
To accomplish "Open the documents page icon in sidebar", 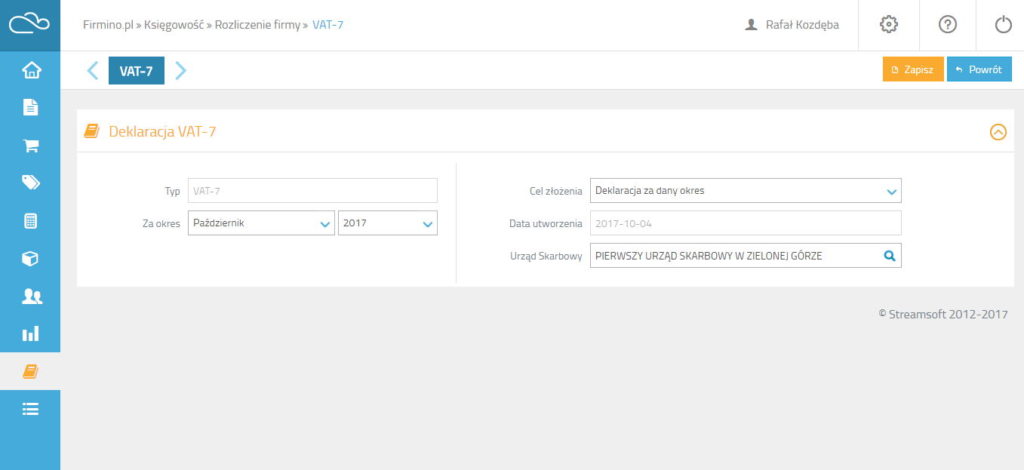I will (31, 107).
